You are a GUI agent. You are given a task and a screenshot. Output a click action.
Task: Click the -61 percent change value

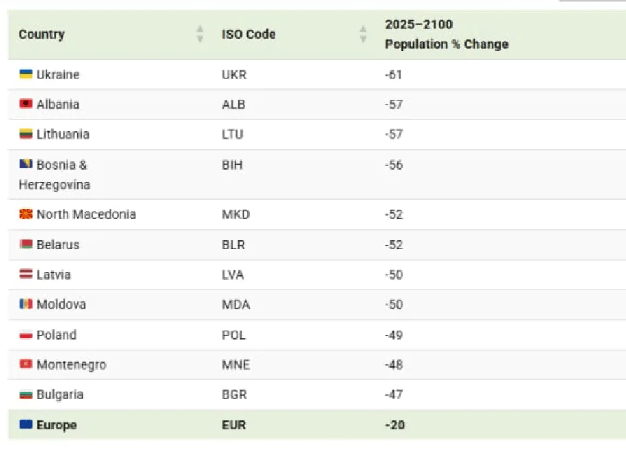pos(393,75)
